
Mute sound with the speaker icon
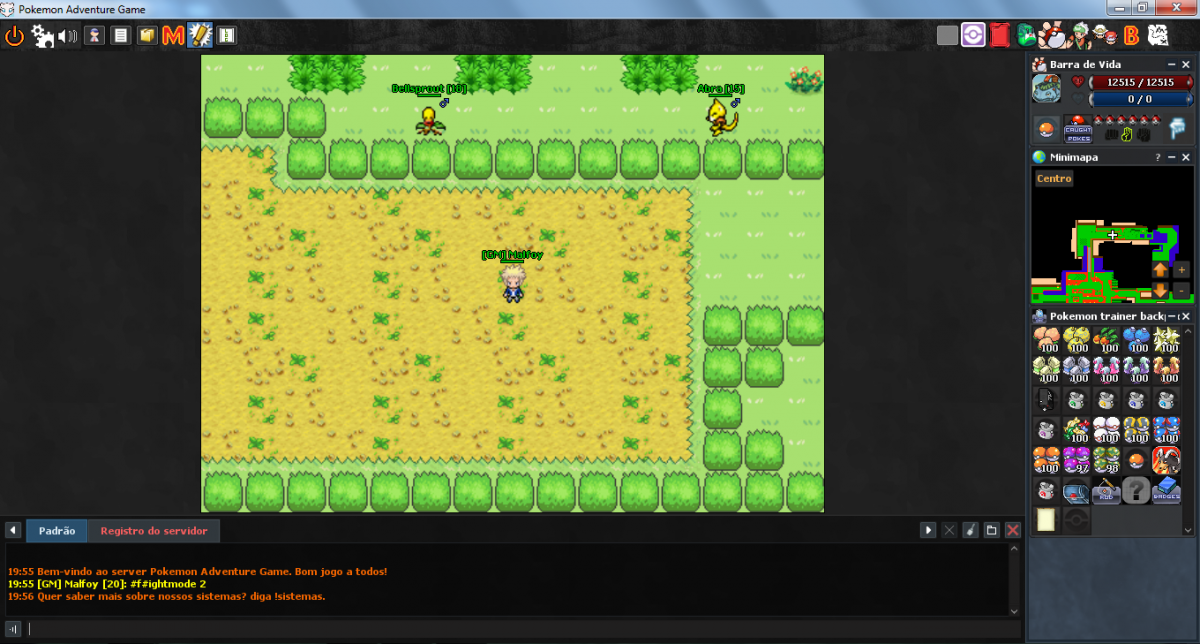[x=68, y=37]
